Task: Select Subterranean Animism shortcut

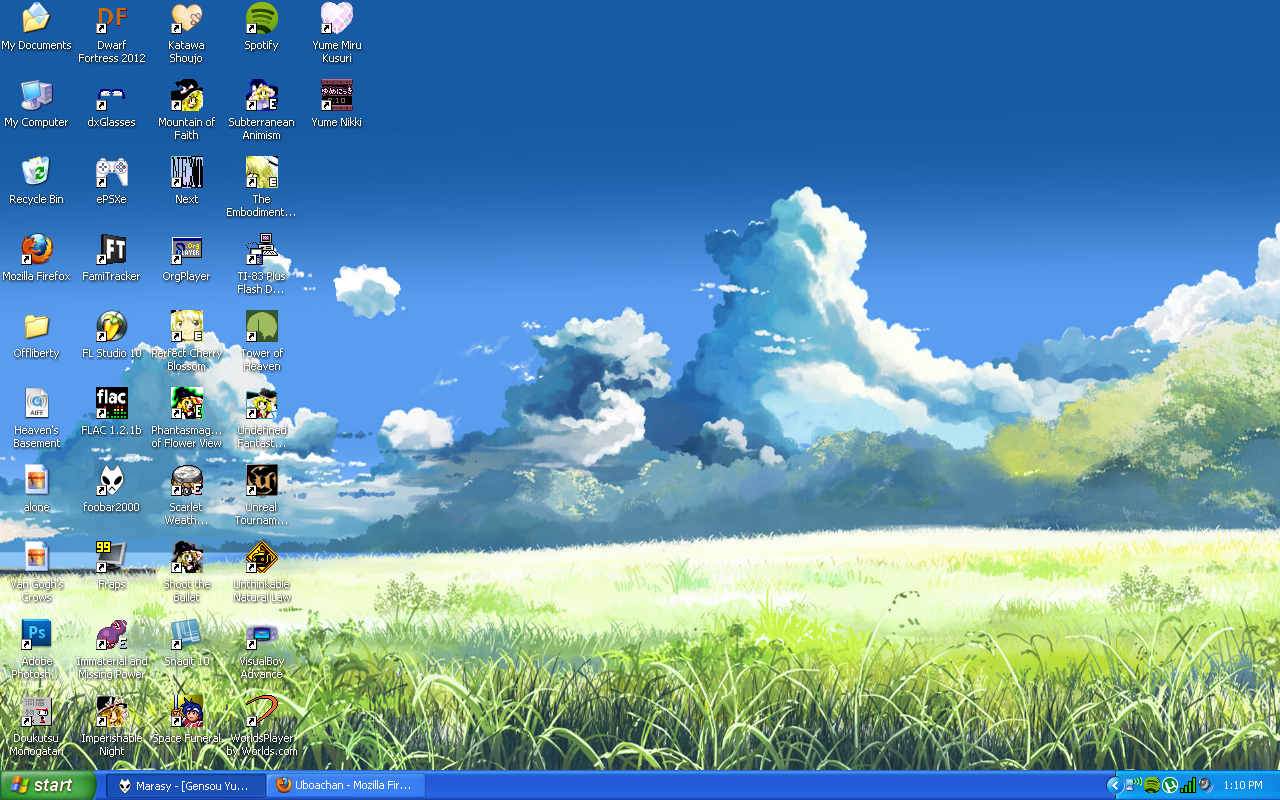Action: pos(261,95)
